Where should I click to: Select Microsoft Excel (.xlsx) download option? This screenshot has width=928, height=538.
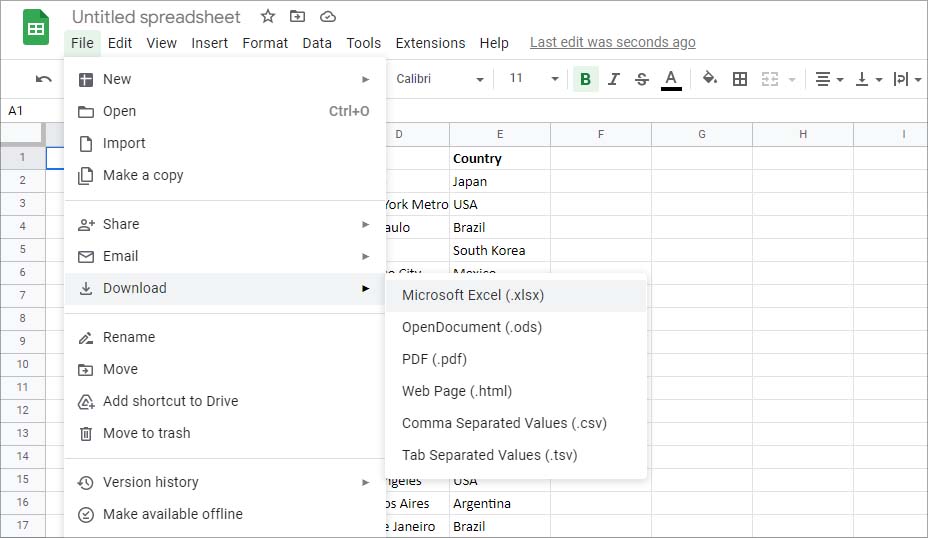473,295
